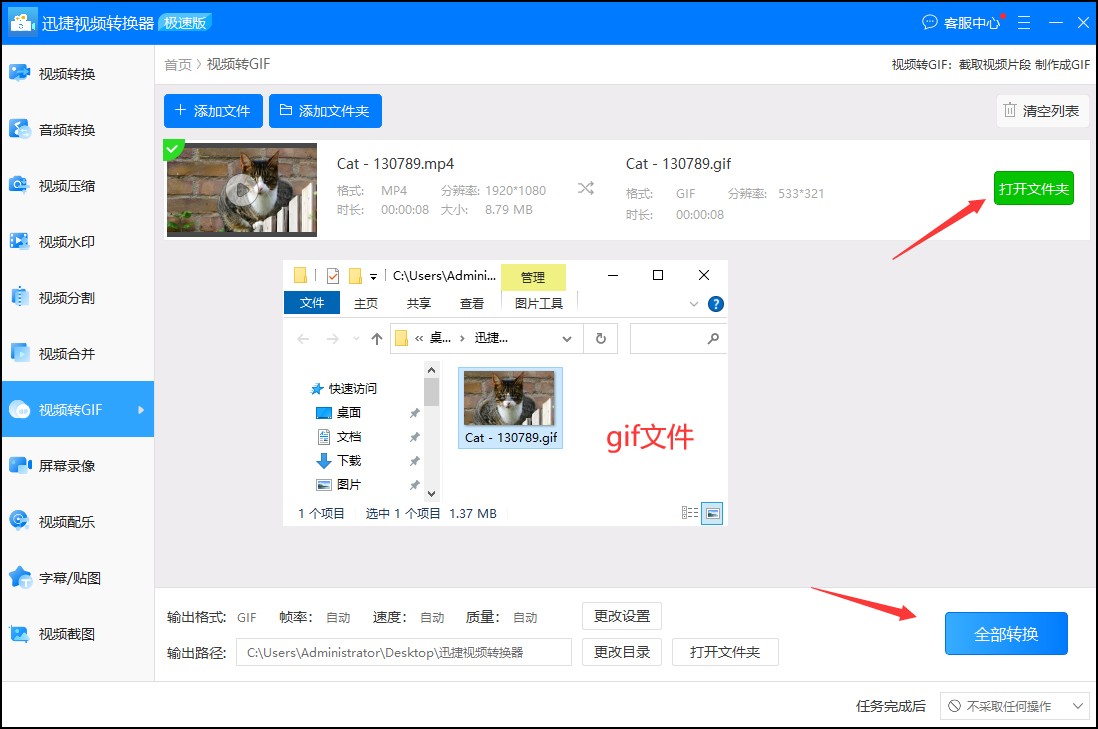This screenshot has width=1098, height=729.
Task: Click 更改设置 to change output settings
Action: [x=622, y=616]
